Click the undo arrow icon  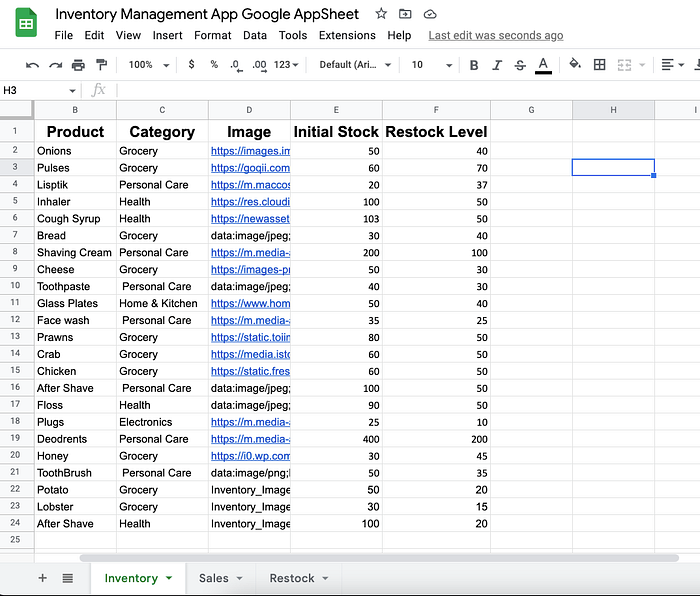[32, 65]
